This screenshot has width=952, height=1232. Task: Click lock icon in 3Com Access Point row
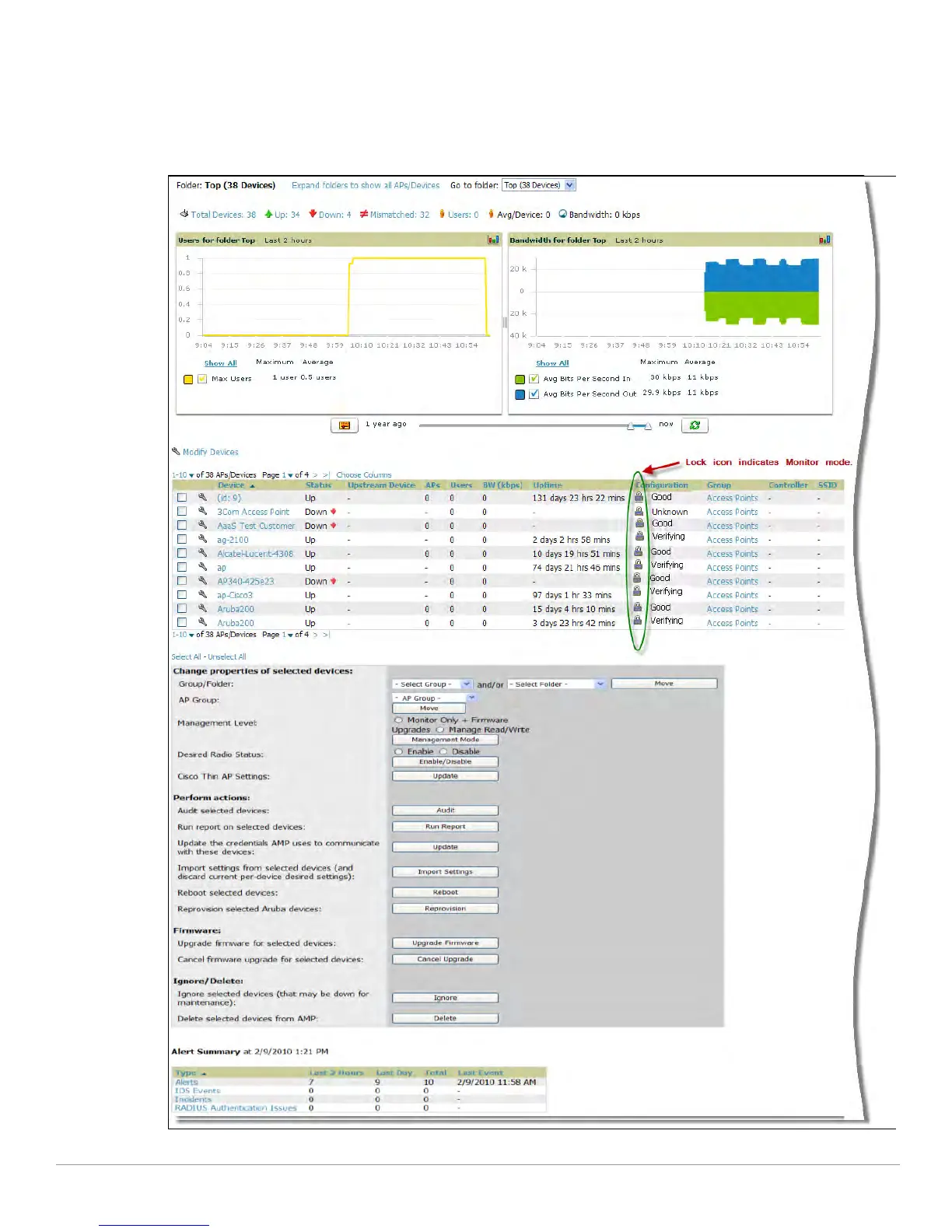[x=639, y=510]
